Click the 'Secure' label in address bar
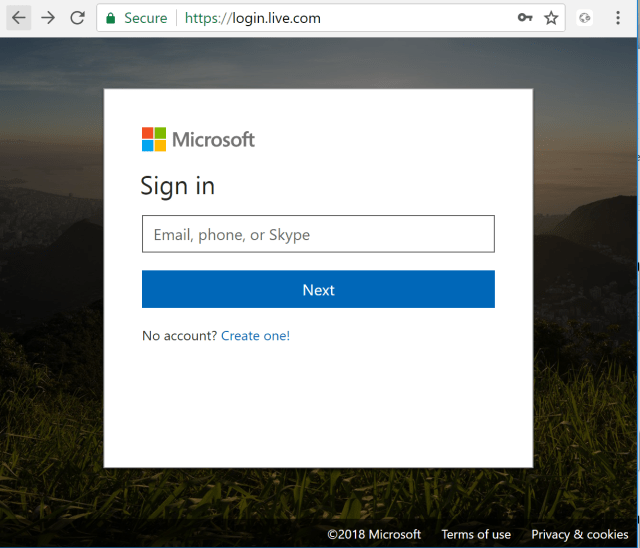640x548 pixels. tap(145, 18)
